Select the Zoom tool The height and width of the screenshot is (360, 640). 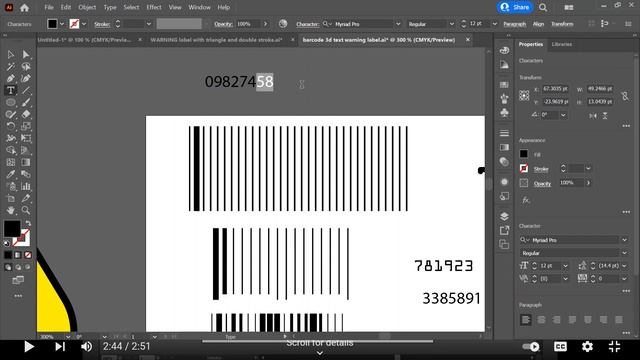coord(26,210)
